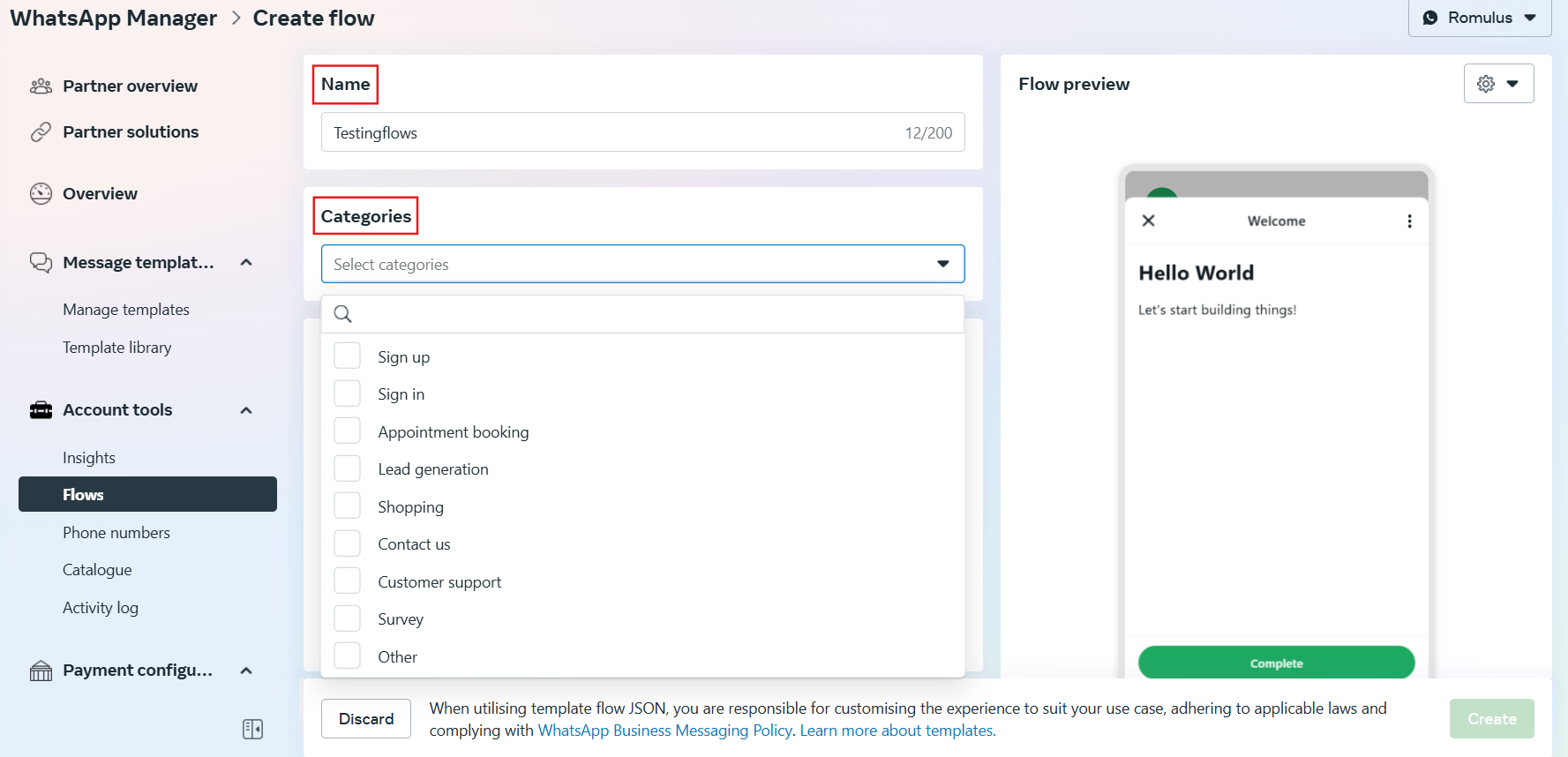The height and width of the screenshot is (757, 1568).
Task: Open the WhatsApp Business Messaging Policy link
Action: [664, 731]
